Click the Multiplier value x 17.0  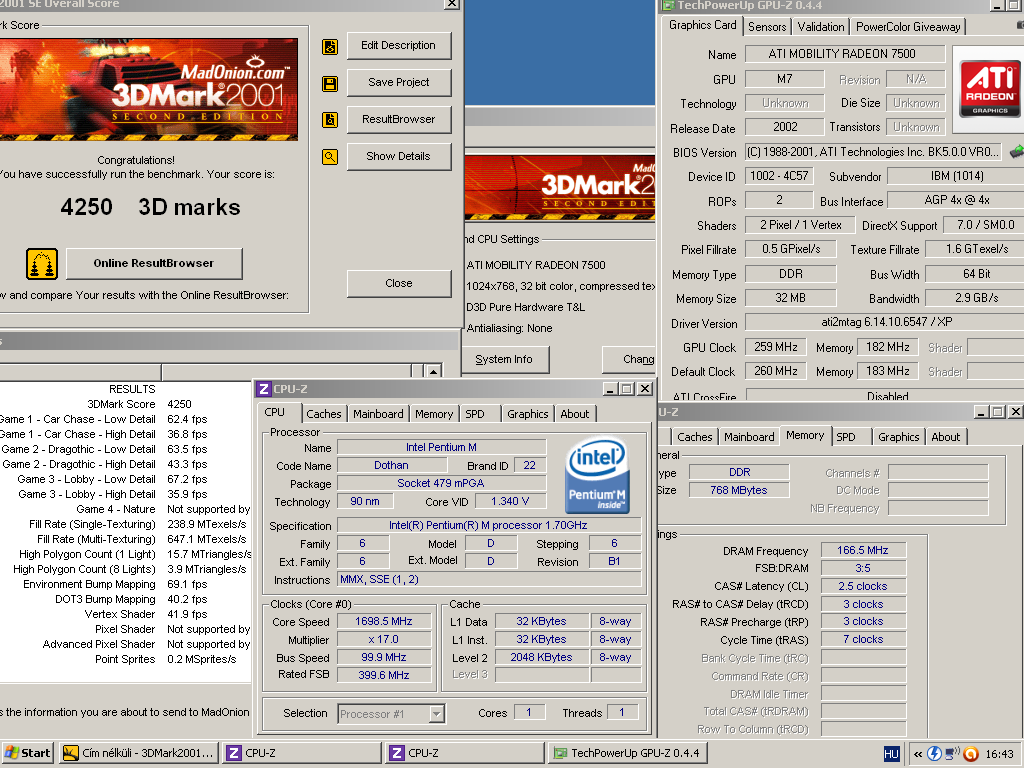pyautogui.click(x=383, y=640)
